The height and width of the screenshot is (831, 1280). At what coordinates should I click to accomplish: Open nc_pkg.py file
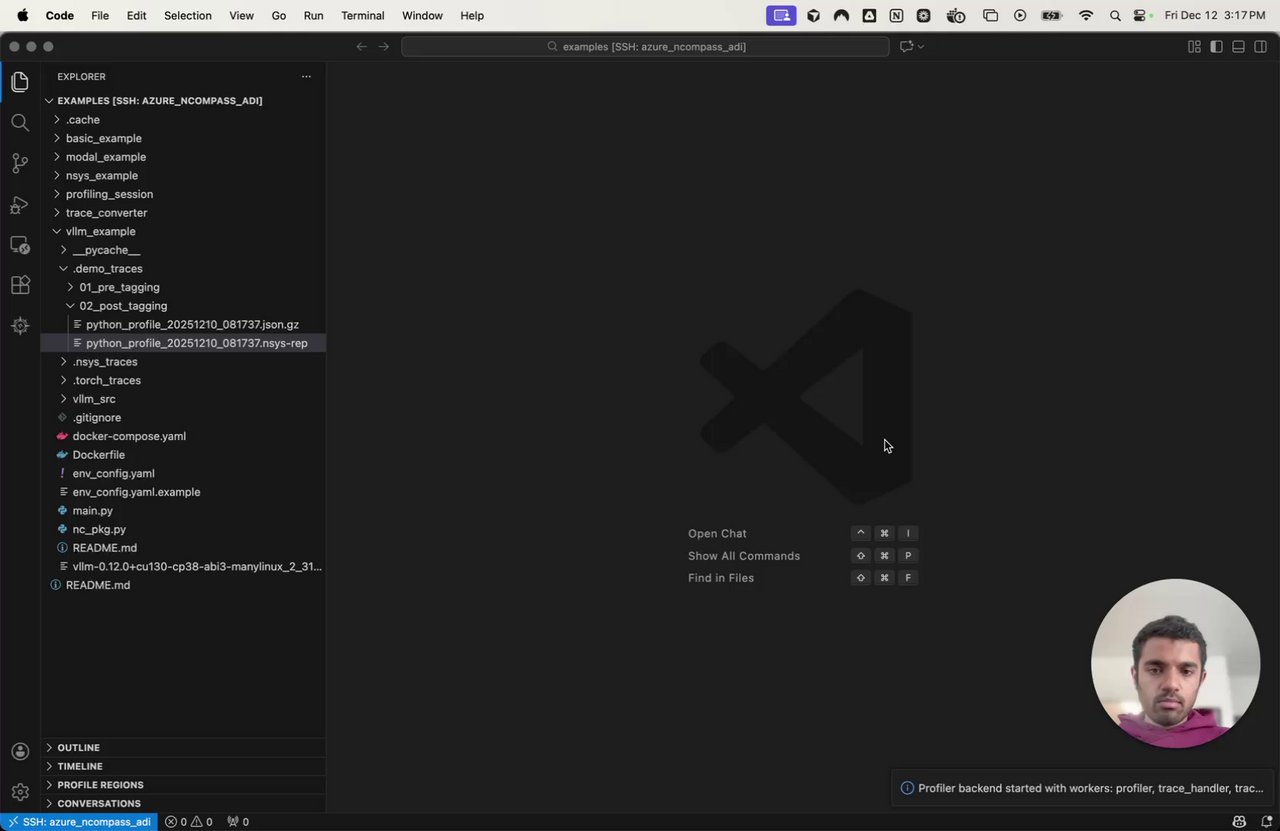(183, 529)
